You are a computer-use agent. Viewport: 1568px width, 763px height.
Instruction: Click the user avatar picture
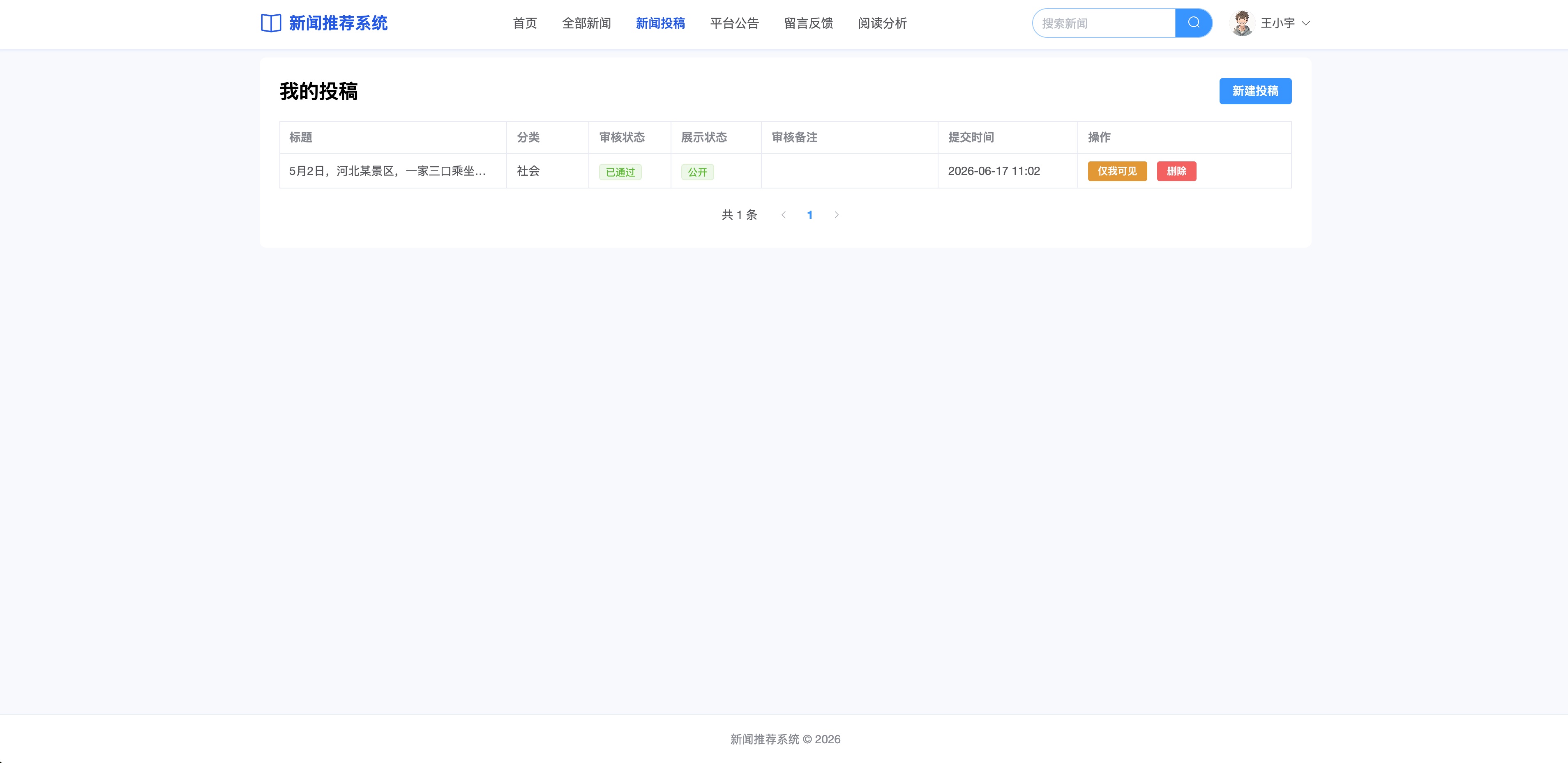[x=1242, y=23]
